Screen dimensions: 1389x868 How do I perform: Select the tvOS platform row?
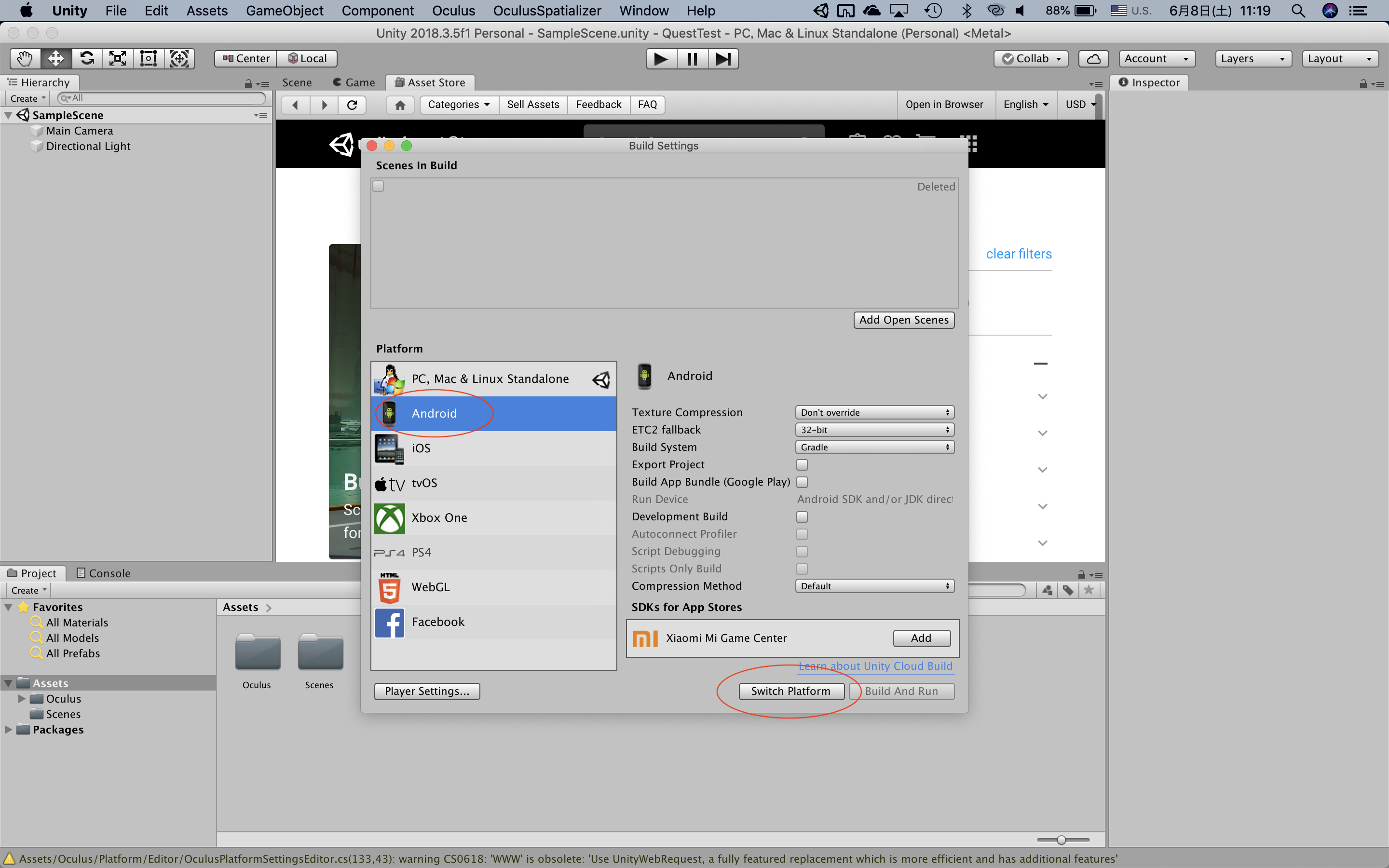(493, 483)
